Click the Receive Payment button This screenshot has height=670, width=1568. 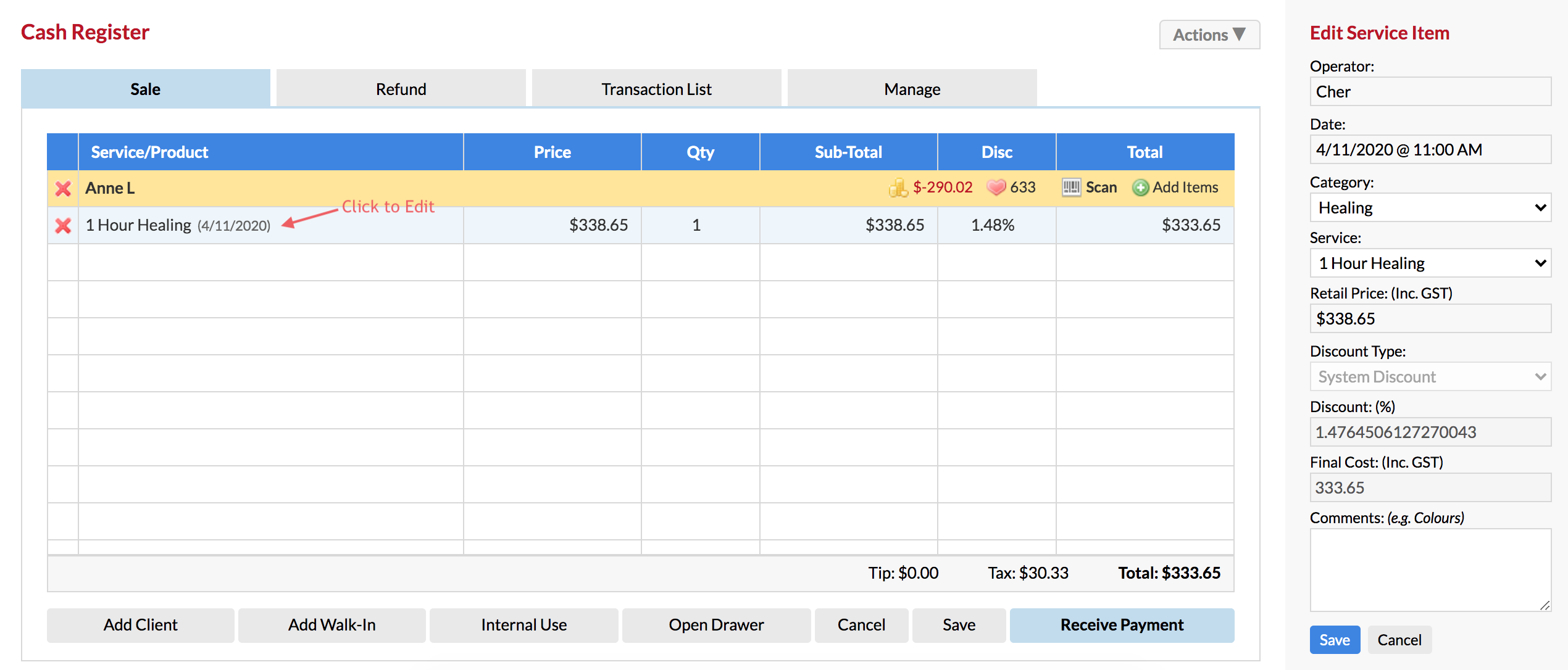pyautogui.click(x=1122, y=625)
